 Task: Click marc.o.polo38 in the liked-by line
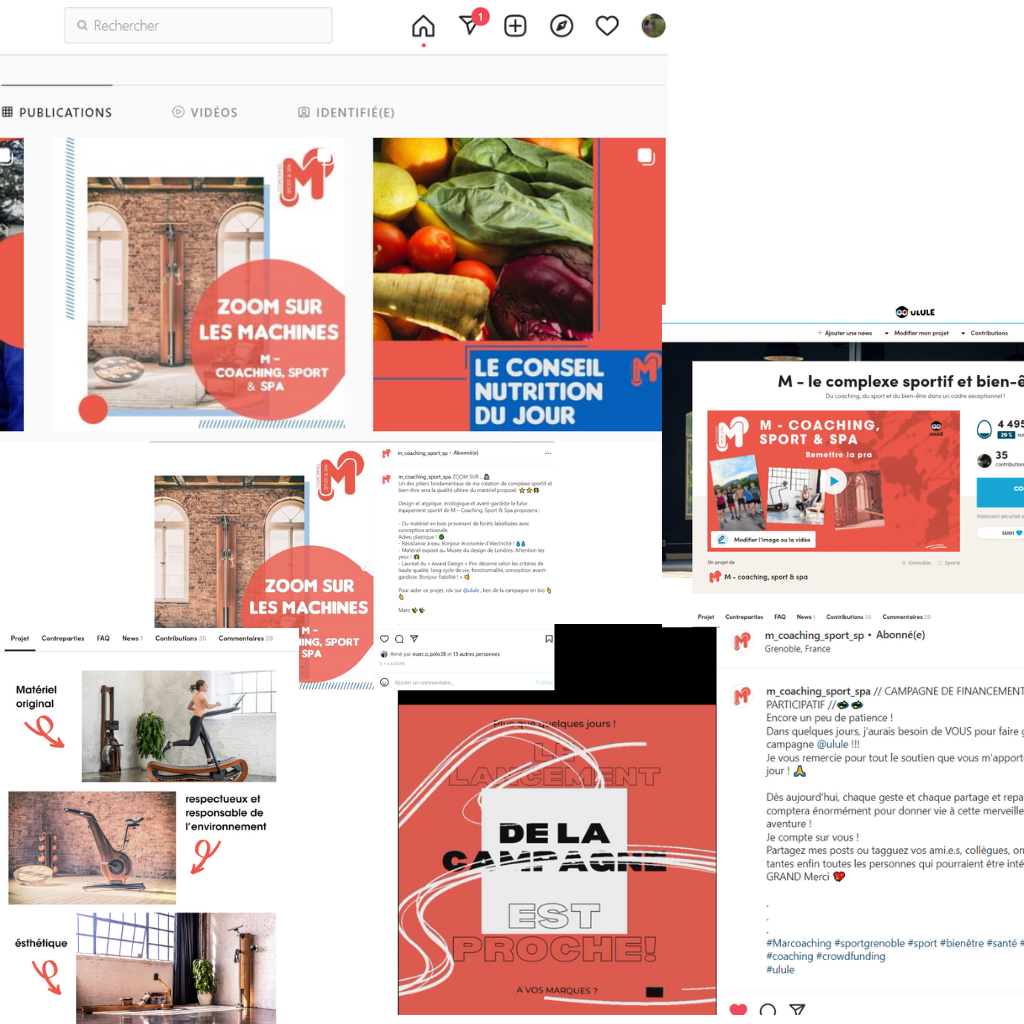427,654
